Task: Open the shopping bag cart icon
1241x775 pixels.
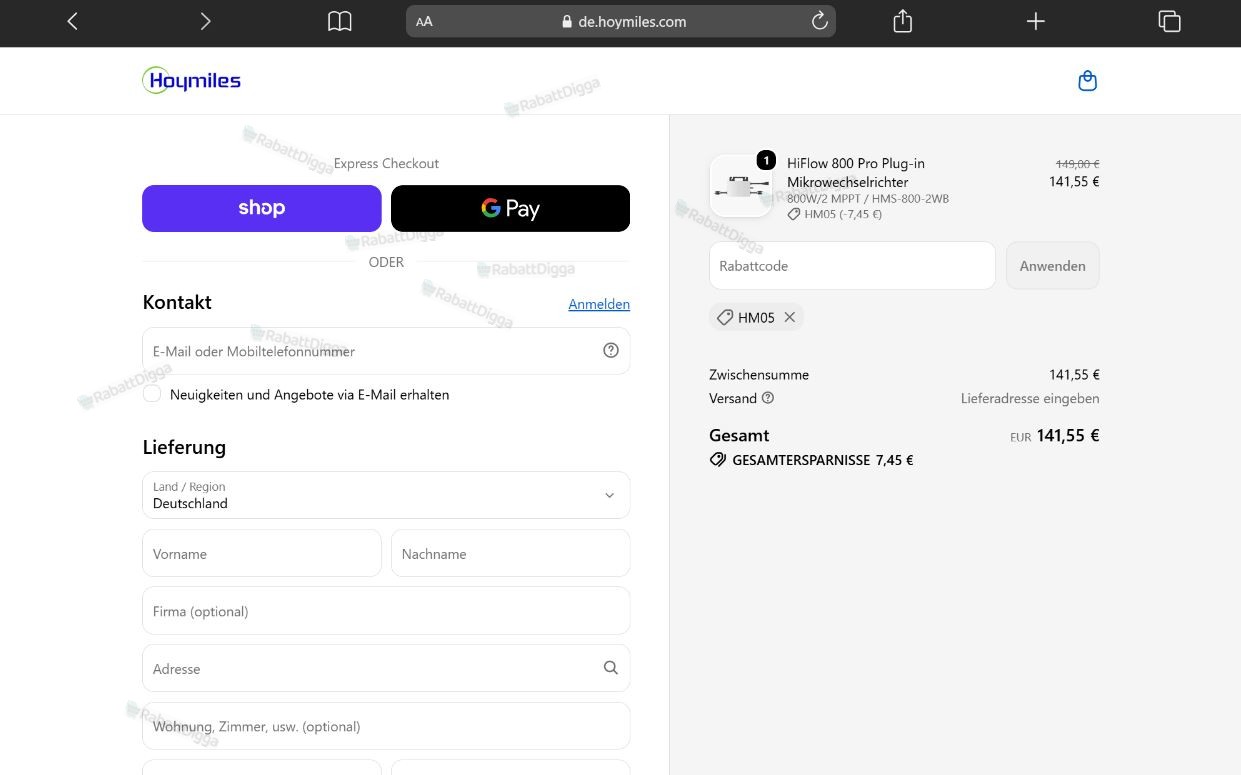Action: [x=1088, y=81]
